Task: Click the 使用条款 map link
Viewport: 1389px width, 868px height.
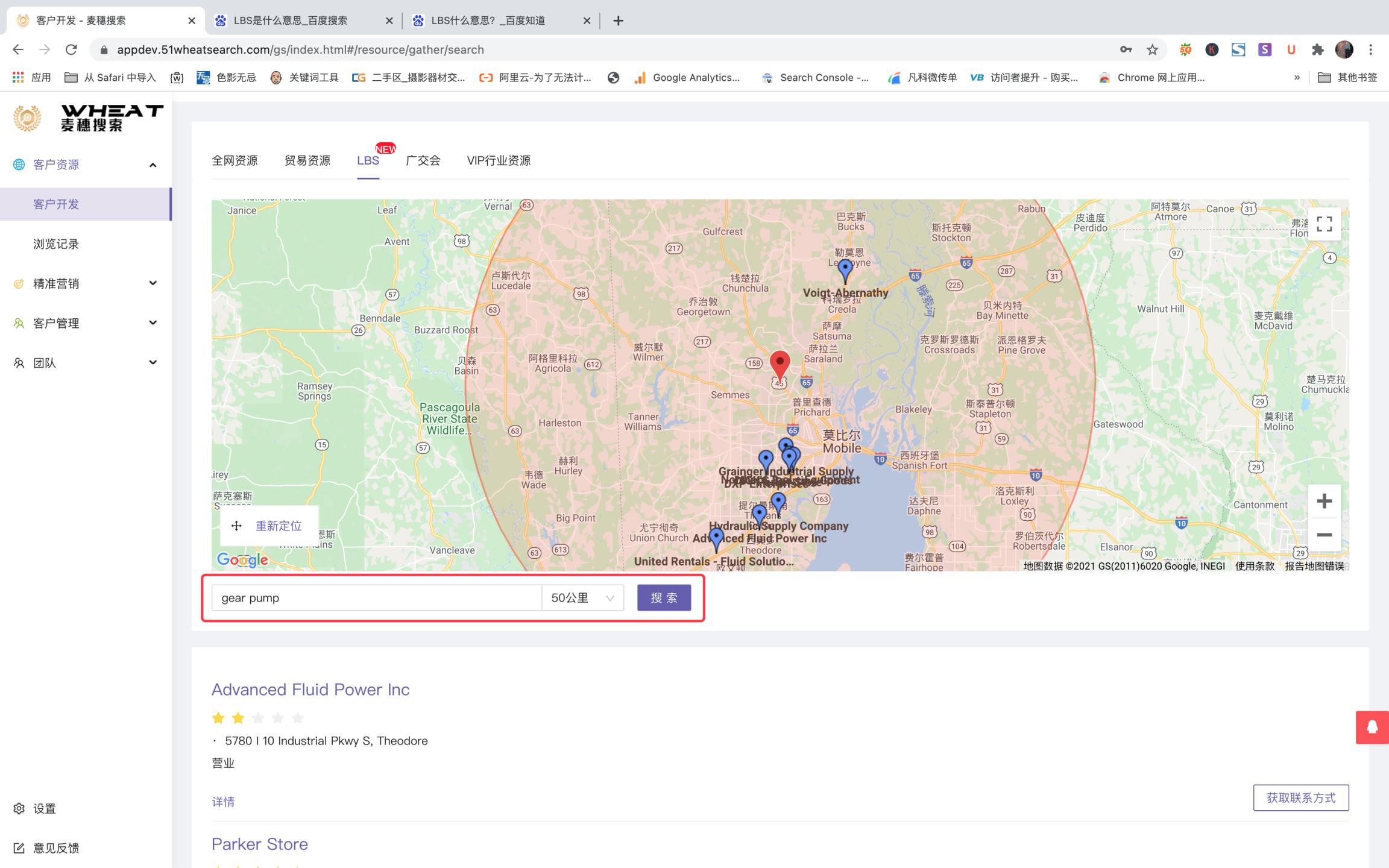Action: pos(1255,566)
